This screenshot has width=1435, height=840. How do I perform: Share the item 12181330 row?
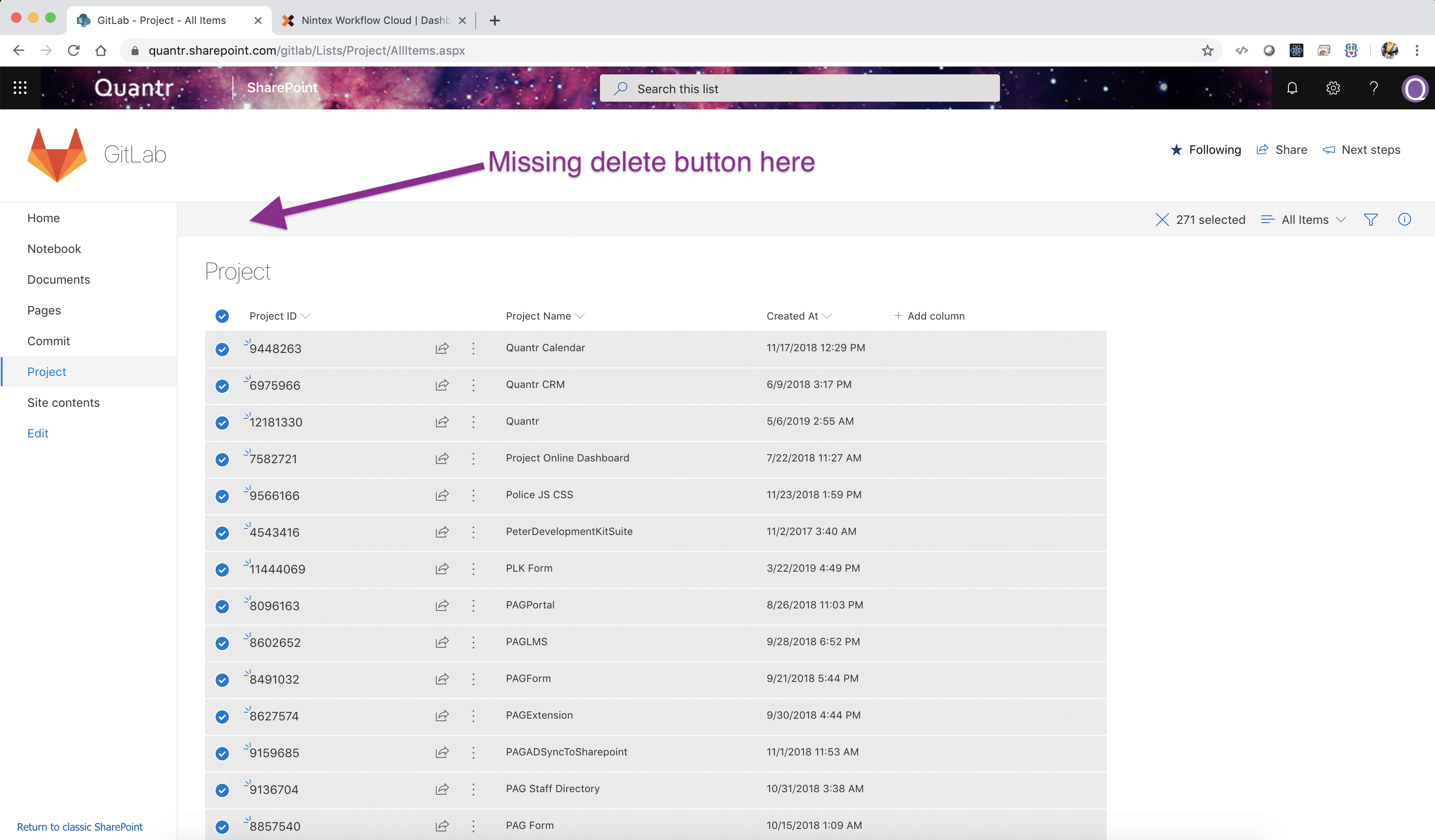442,422
